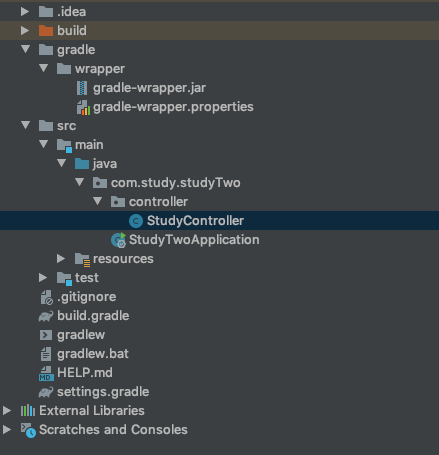Select the src folder label
Image resolution: width=439 pixels, height=455 pixels.
coord(66,126)
